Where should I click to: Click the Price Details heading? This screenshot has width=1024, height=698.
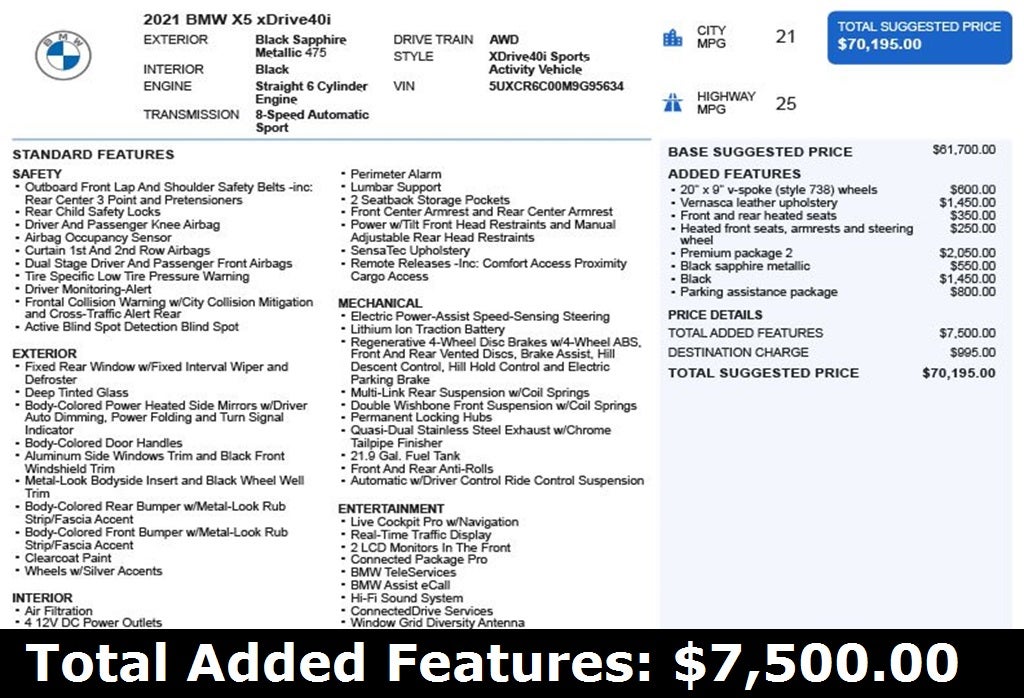pos(714,314)
